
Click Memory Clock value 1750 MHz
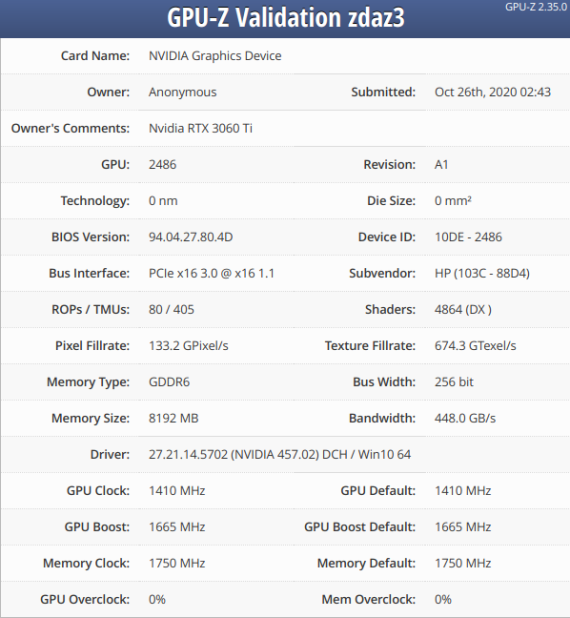point(177,564)
